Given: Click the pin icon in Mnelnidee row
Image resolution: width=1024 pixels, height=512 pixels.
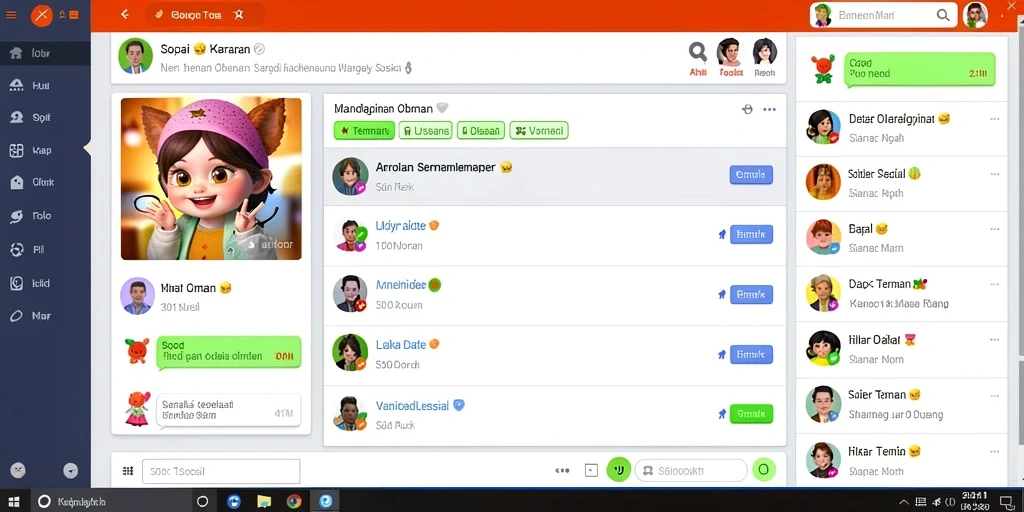Looking at the screenshot, I should coord(722,295).
